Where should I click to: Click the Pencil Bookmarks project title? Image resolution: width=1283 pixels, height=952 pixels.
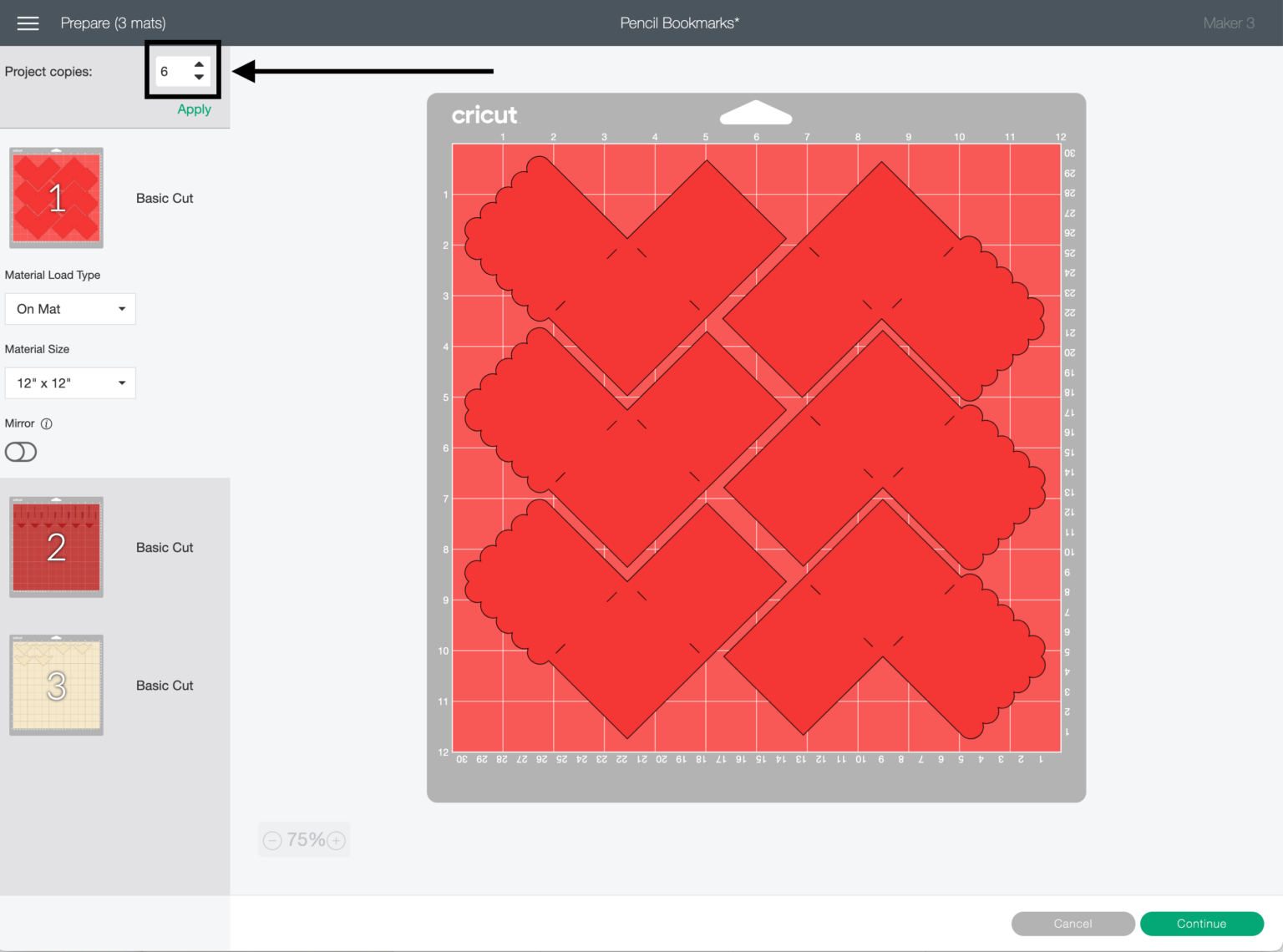[679, 23]
